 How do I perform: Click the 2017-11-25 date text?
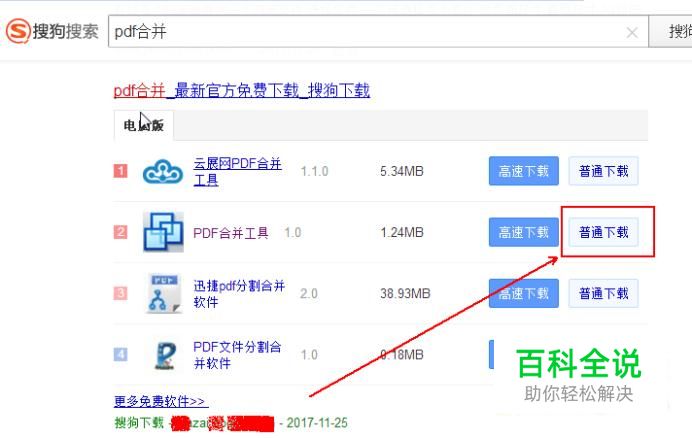click(317, 423)
